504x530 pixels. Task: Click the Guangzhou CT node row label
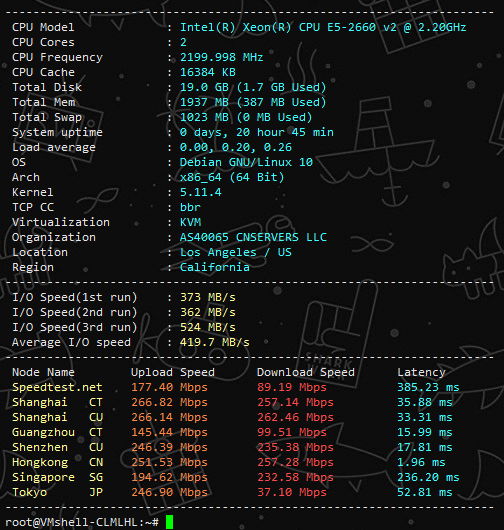(57, 432)
